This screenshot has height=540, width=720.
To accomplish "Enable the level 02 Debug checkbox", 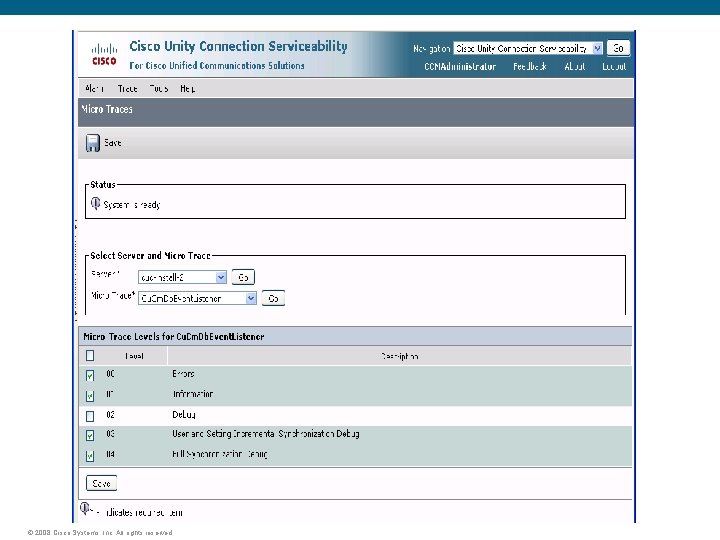I will coord(90,416).
